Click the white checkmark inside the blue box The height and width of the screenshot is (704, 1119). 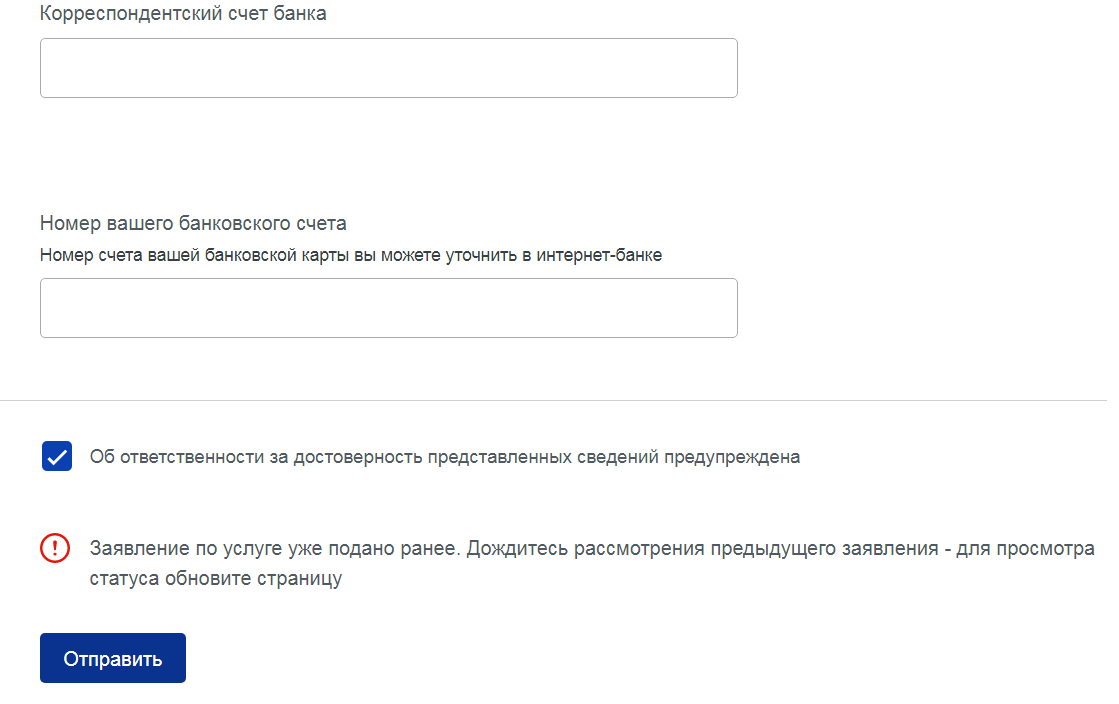click(x=57, y=457)
